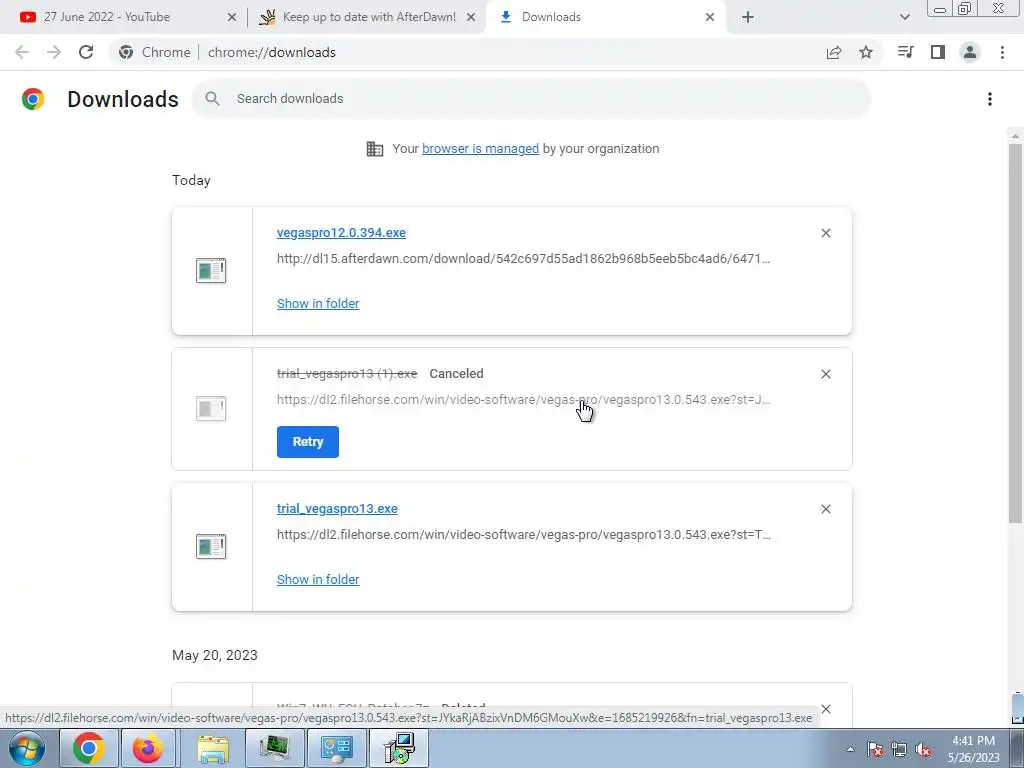Open the media control icon in toolbar
Screen dimensions: 1024x768
[905, 52]
